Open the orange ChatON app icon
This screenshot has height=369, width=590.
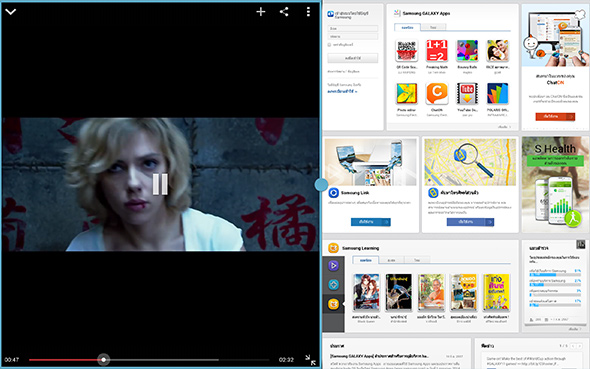pos(437,93)
